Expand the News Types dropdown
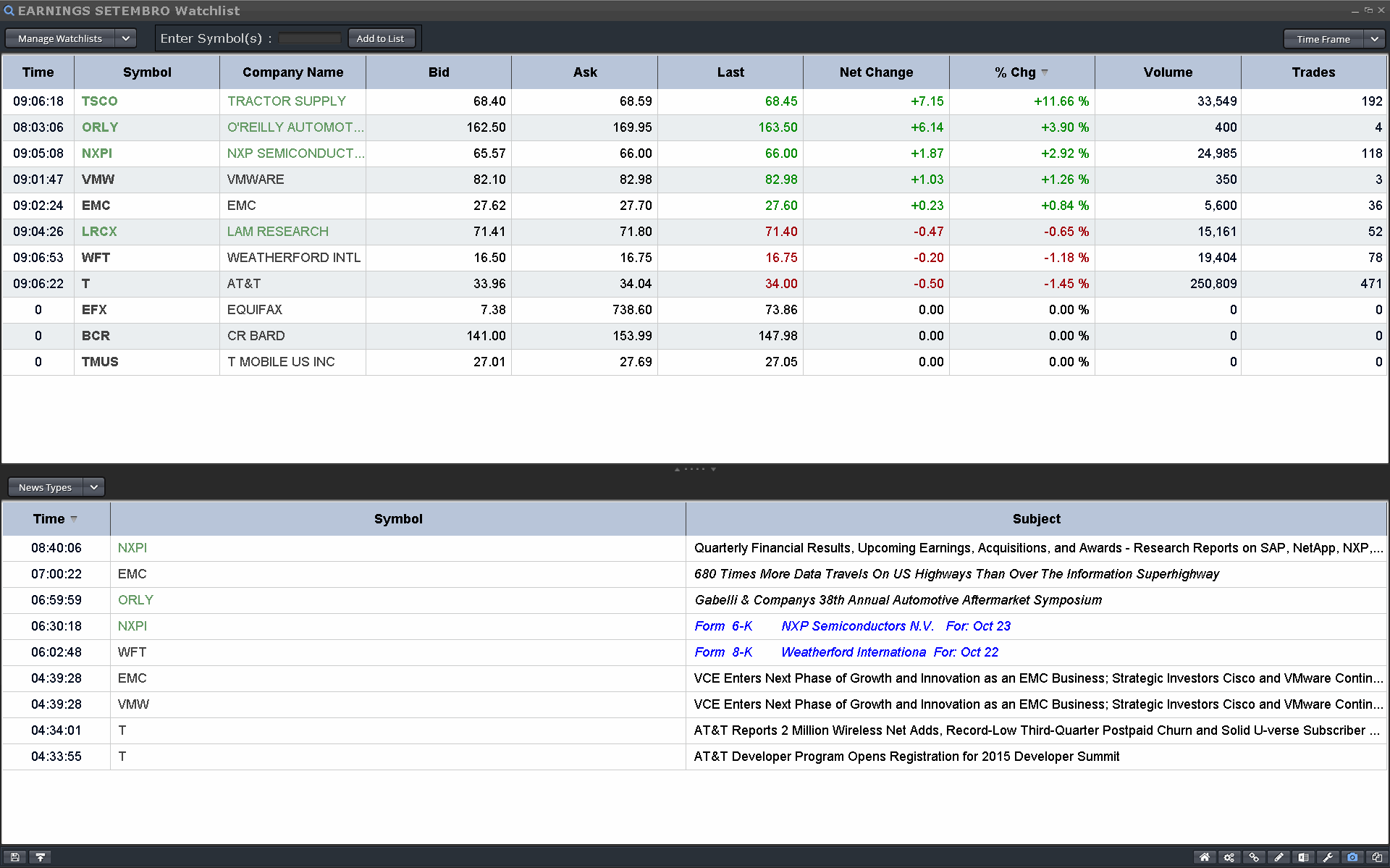 point(93,487)
